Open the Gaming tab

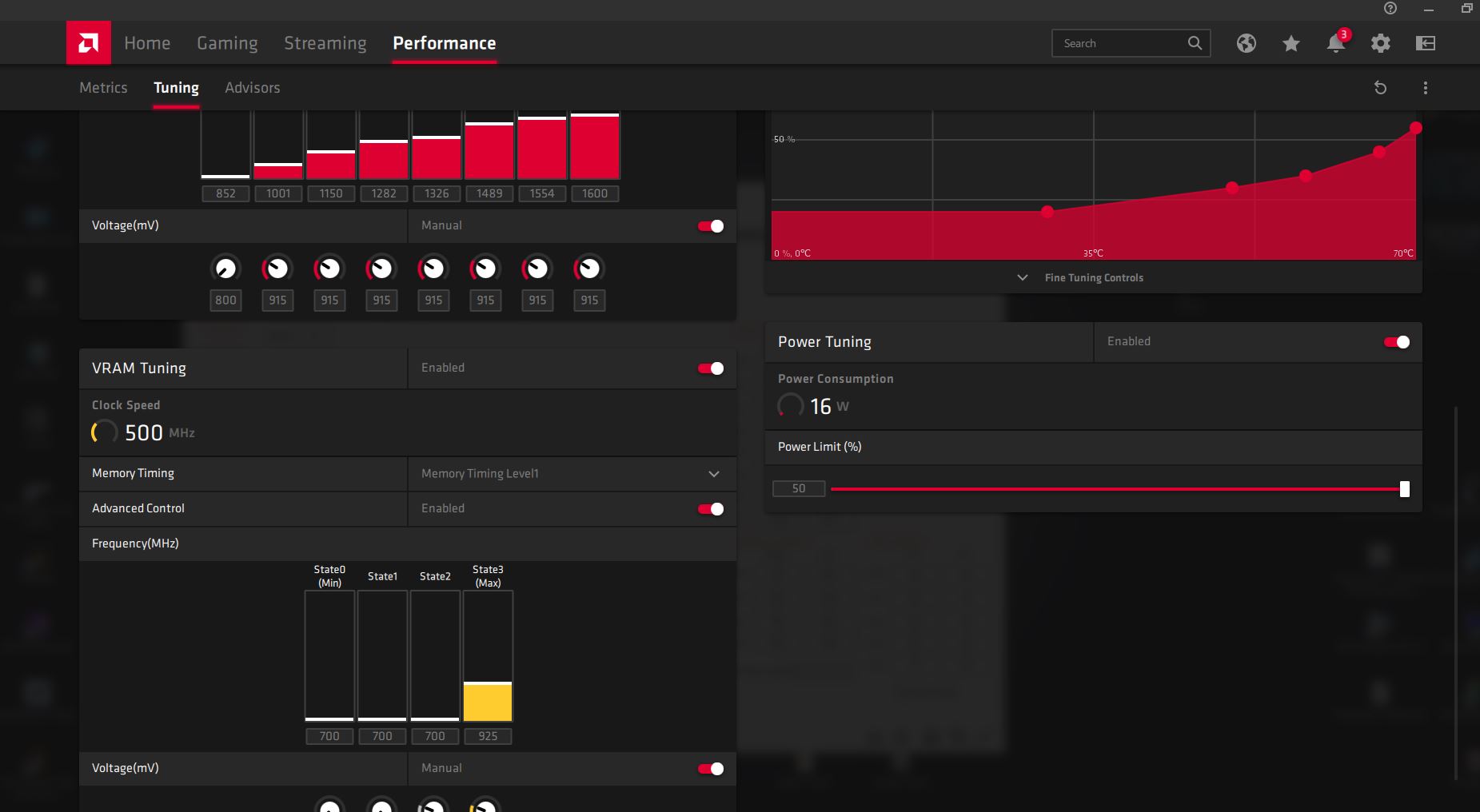click(227, 43)
